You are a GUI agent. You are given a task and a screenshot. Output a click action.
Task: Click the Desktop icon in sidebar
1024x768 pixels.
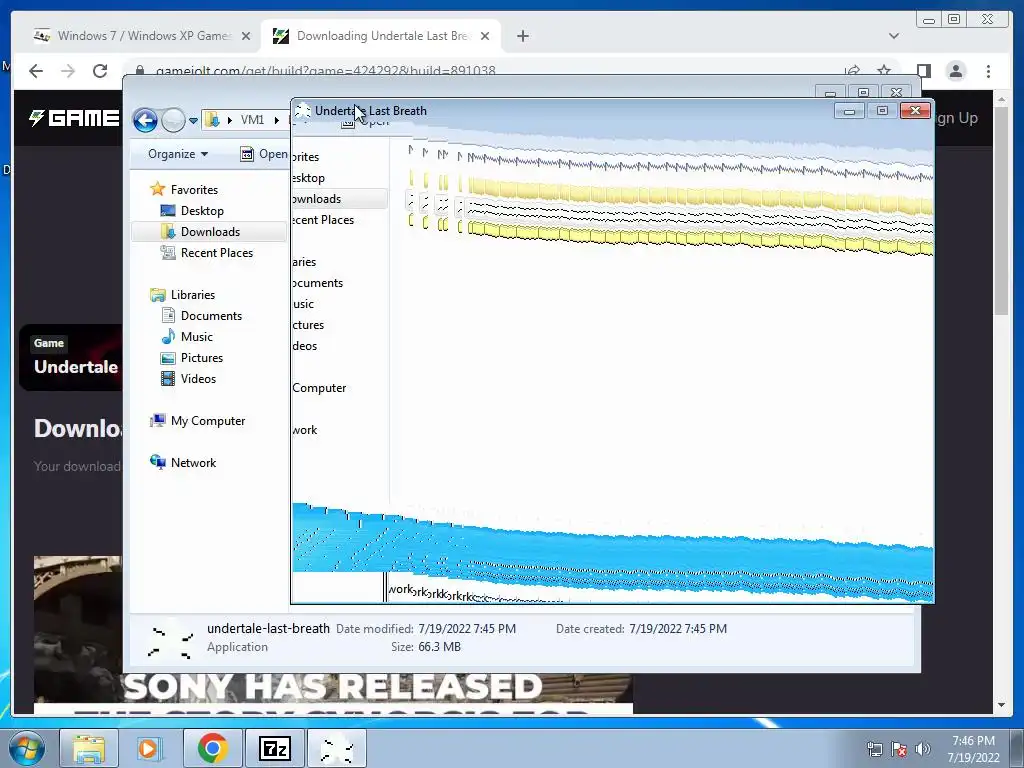[168, 210]
